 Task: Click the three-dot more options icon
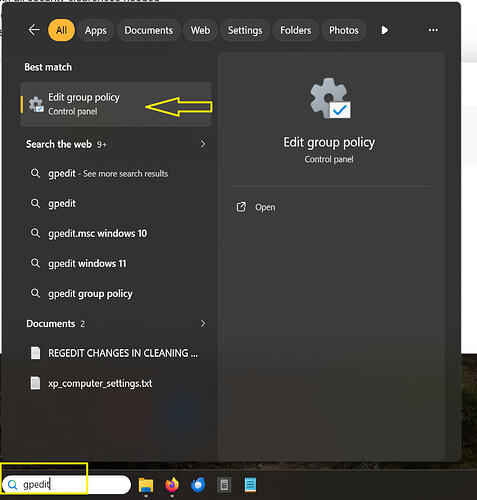click(433, 30)
